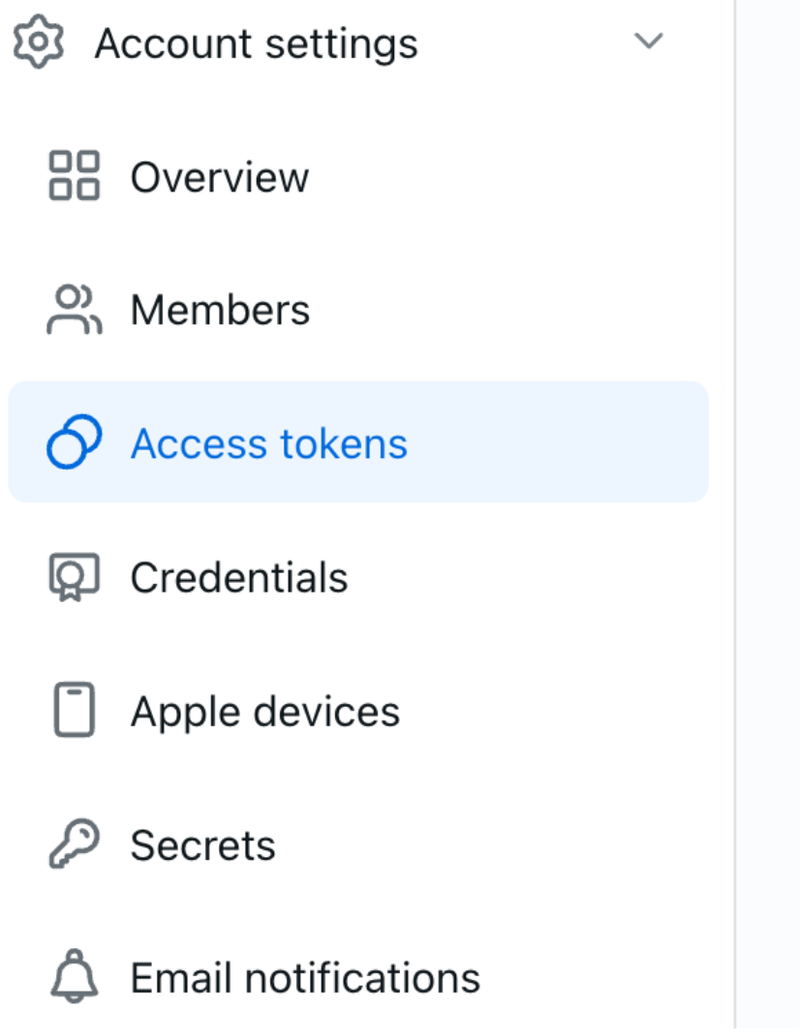Navigate to Access tokens
This screenshot has width=800, height=1034.
(x=269, y=442)
